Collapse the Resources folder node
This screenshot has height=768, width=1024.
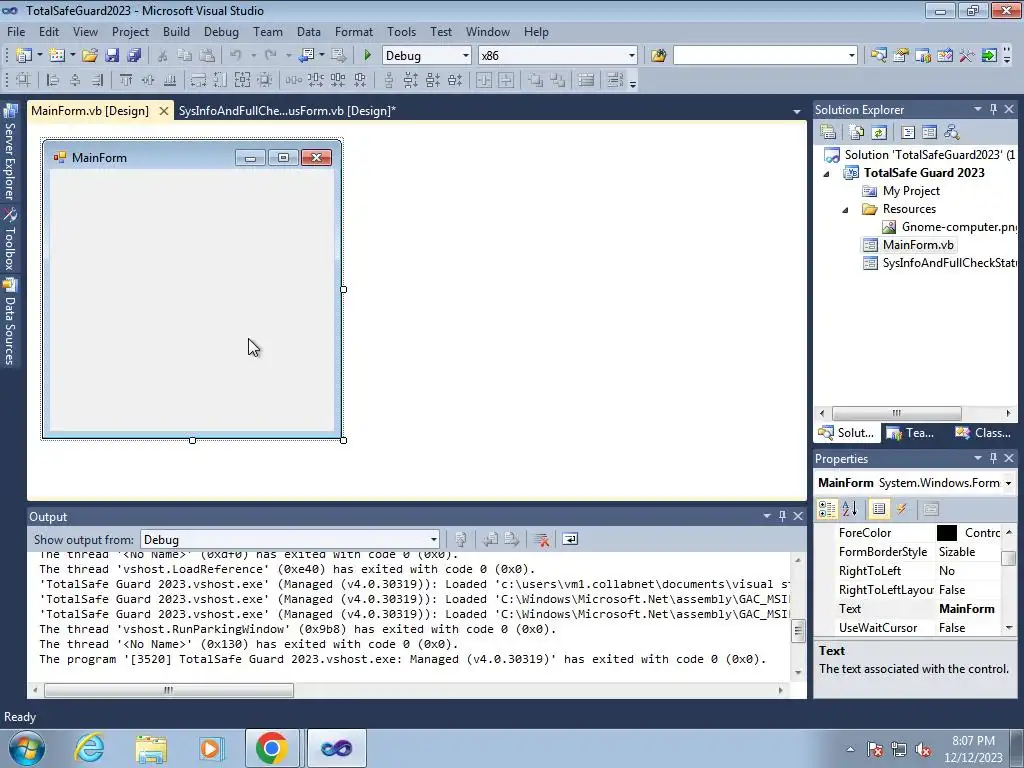pyautogui.click(x=845, y=210)
